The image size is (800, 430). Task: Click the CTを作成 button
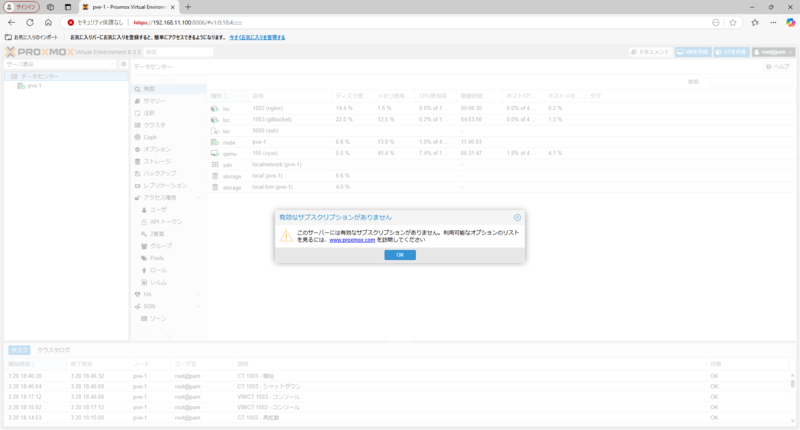pyautogui.click(x=731, y=52)
